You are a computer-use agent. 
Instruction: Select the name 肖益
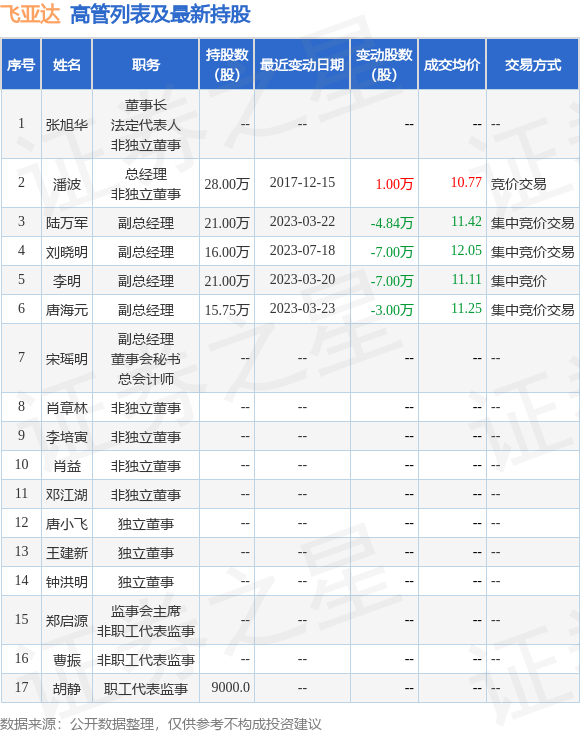(67, 466)
